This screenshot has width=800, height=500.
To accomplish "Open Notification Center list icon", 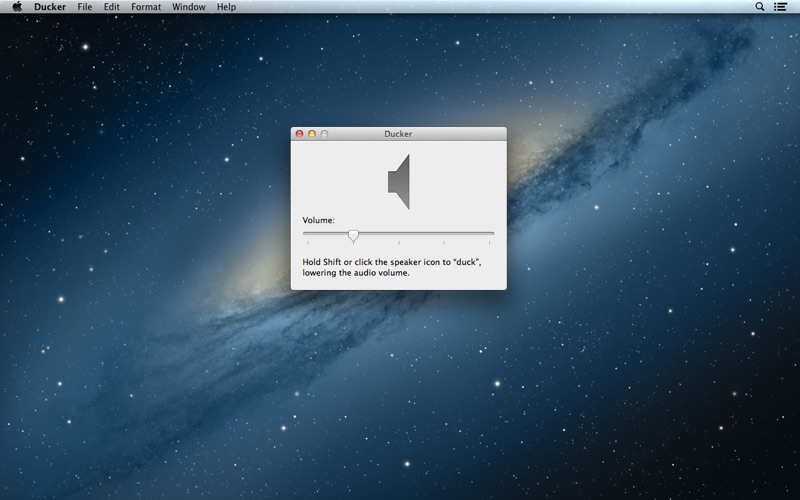I will 780,7.
